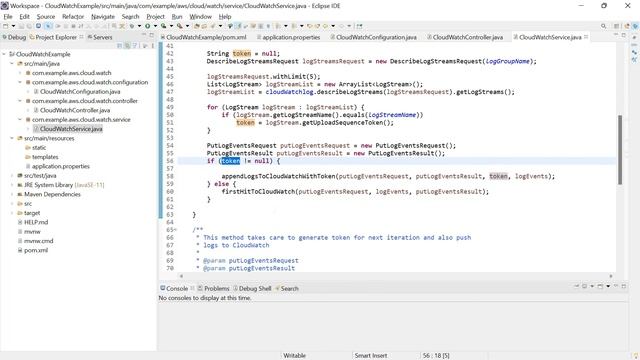Maximize the editor area

[624, 35]
